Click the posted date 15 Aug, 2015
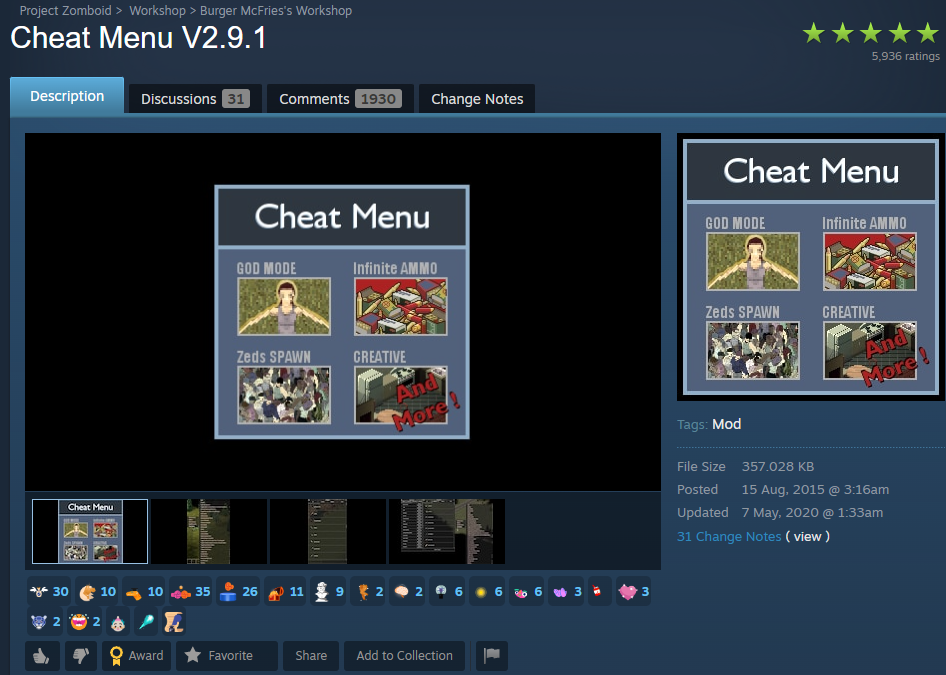The width and height of the screenshot is (946, 675). click(815, 489)
